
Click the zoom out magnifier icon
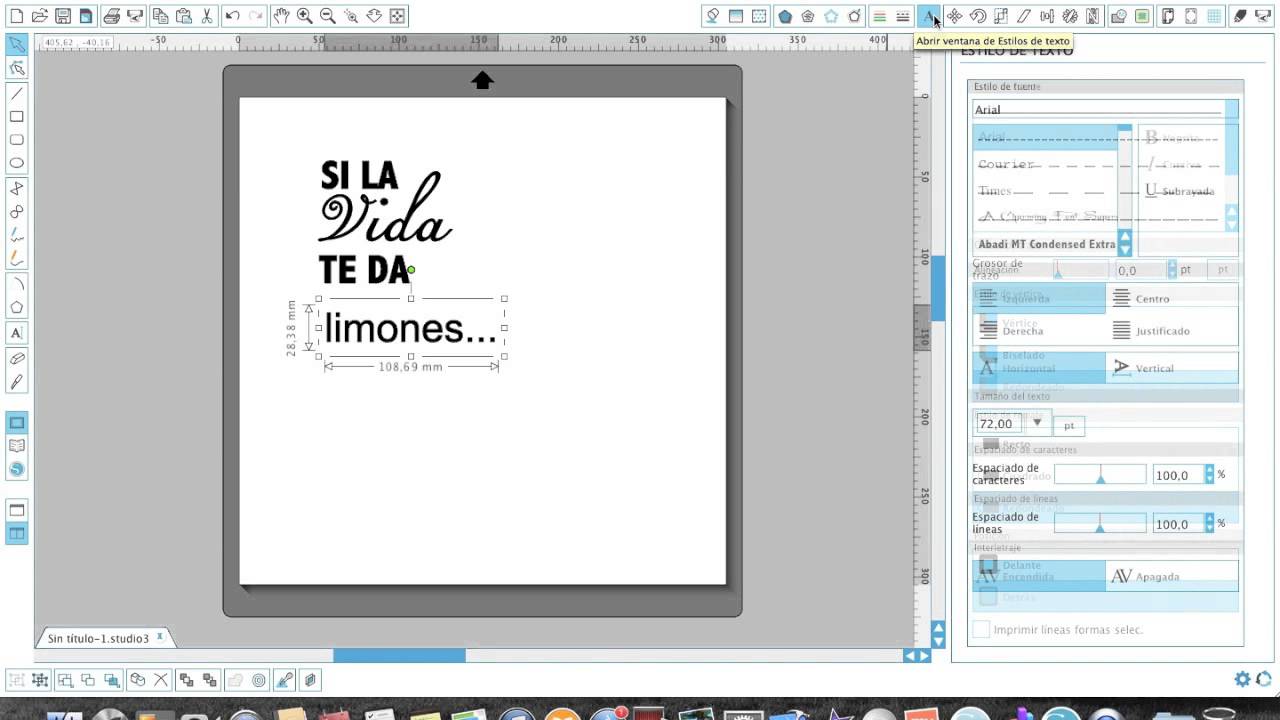pyautogui.click(x=328, y=16)
